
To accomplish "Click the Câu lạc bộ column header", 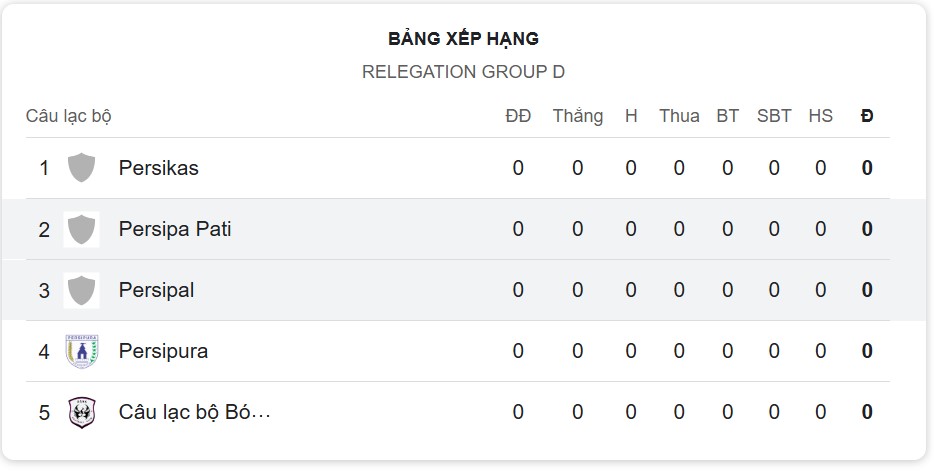I will 68,116.
